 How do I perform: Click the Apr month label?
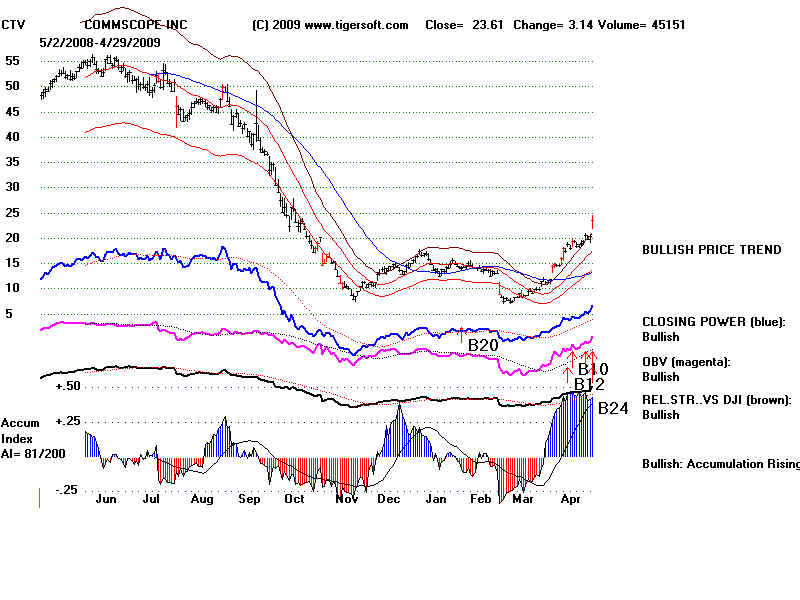(570, 499)
